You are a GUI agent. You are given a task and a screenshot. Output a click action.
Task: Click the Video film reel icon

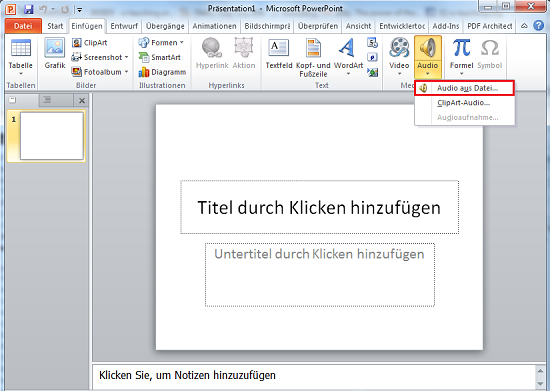[x=399, y=48]
